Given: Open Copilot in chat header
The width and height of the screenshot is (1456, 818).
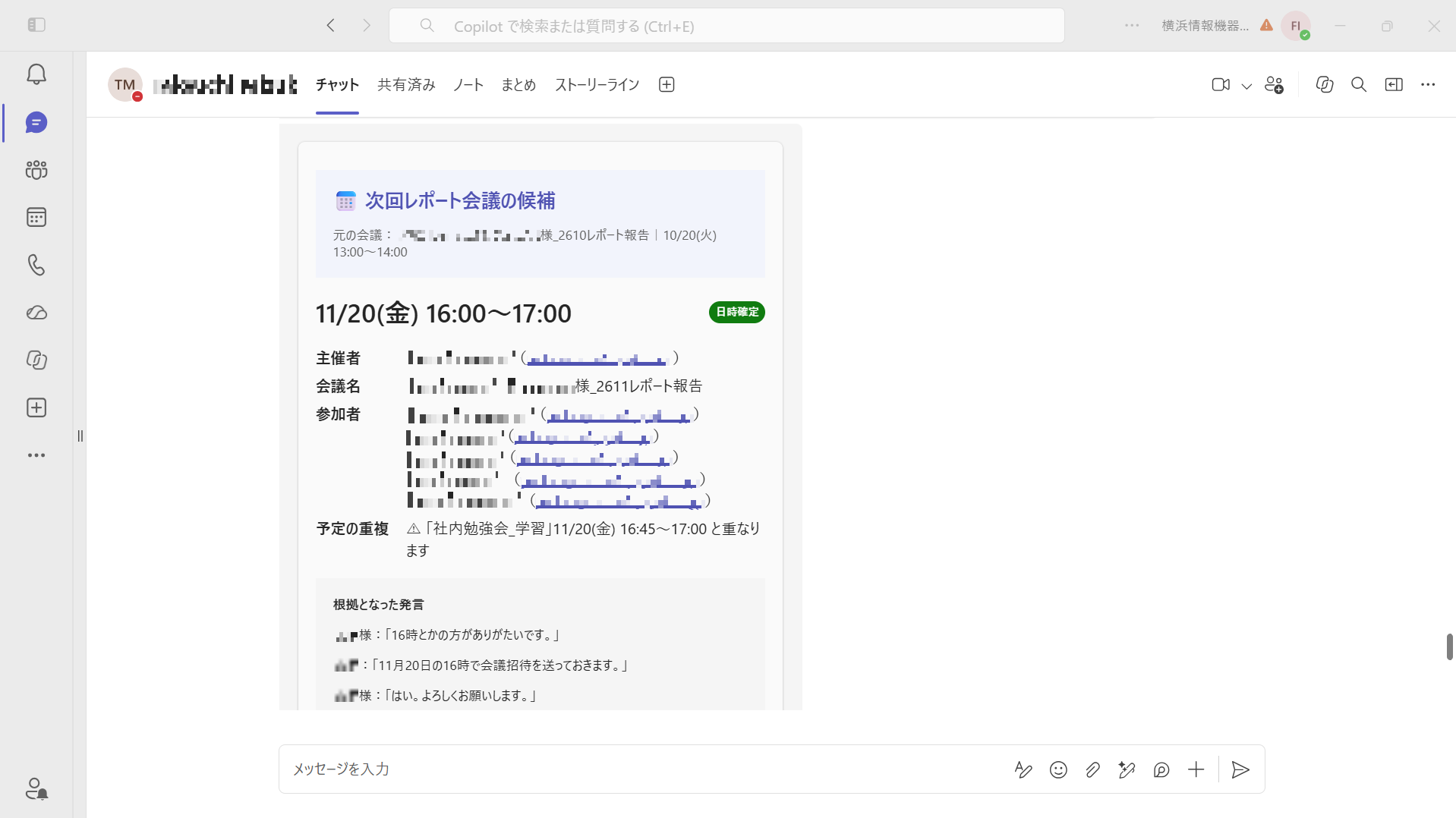Looking at the screenshot, I should click(1325, 85).
